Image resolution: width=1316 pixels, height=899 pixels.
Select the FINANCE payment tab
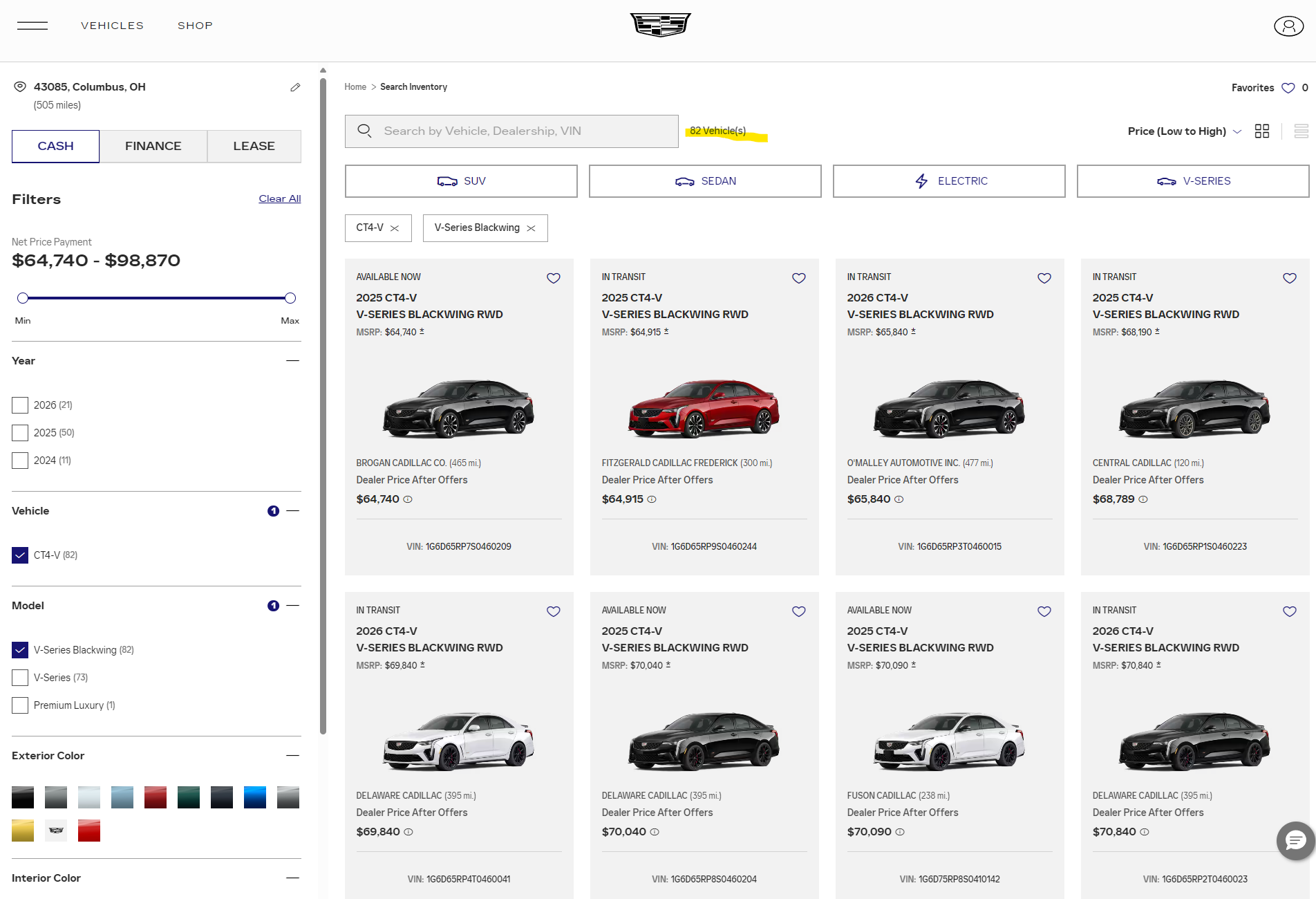153,147
